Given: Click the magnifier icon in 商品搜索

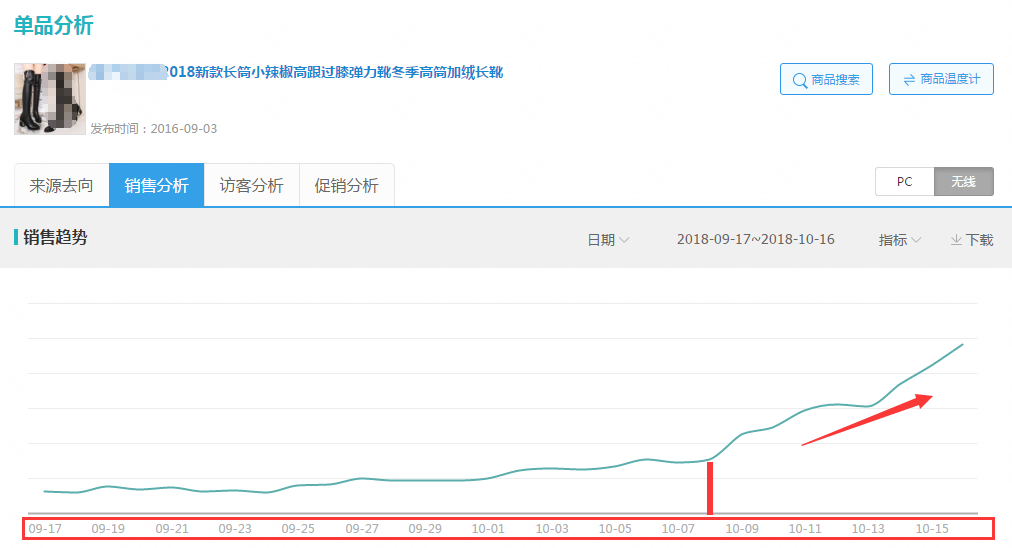Looking at the screenshot, I should click(800, 81).
